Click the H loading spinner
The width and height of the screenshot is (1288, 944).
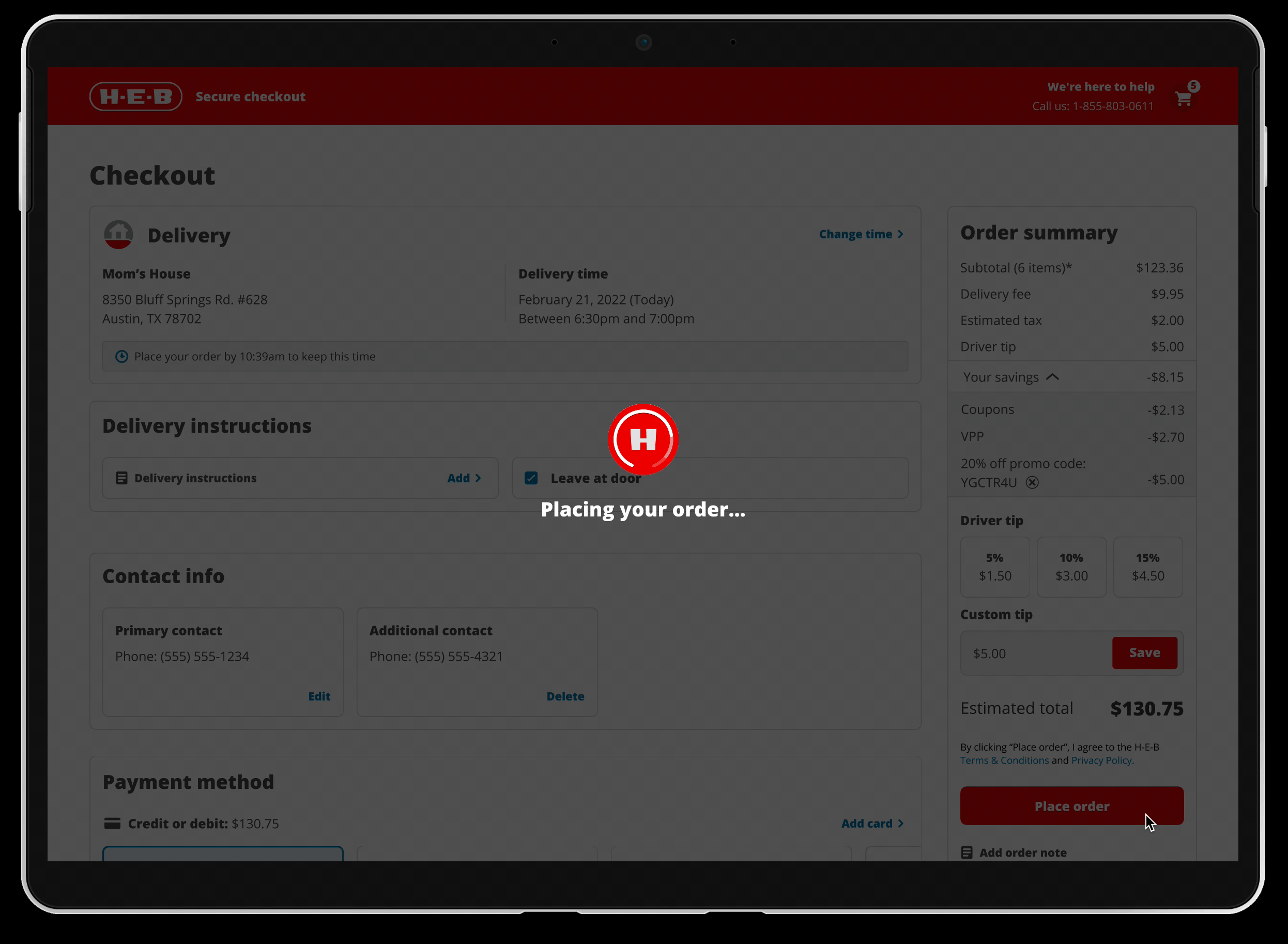[643, 439]
